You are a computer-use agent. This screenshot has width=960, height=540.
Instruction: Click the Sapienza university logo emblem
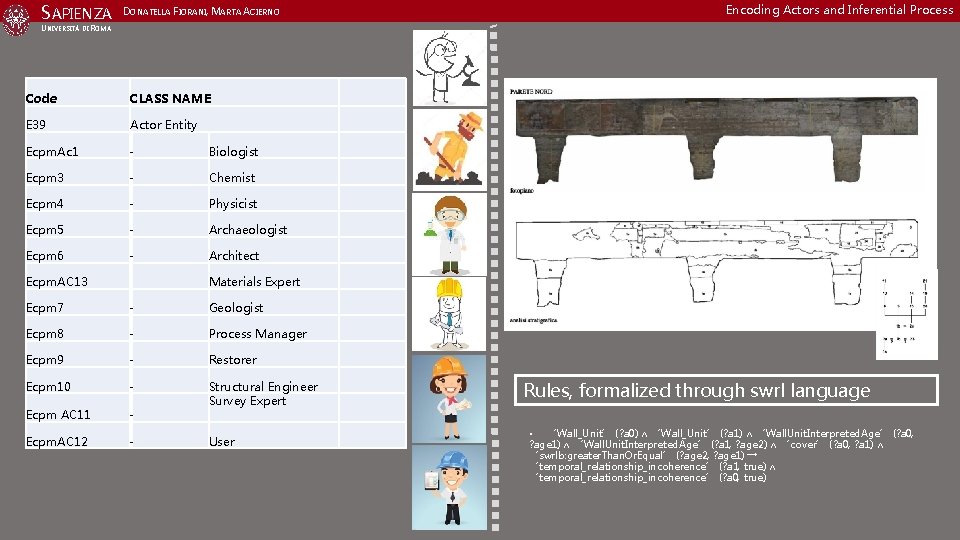pyautogui.click(x=16, y=20)
